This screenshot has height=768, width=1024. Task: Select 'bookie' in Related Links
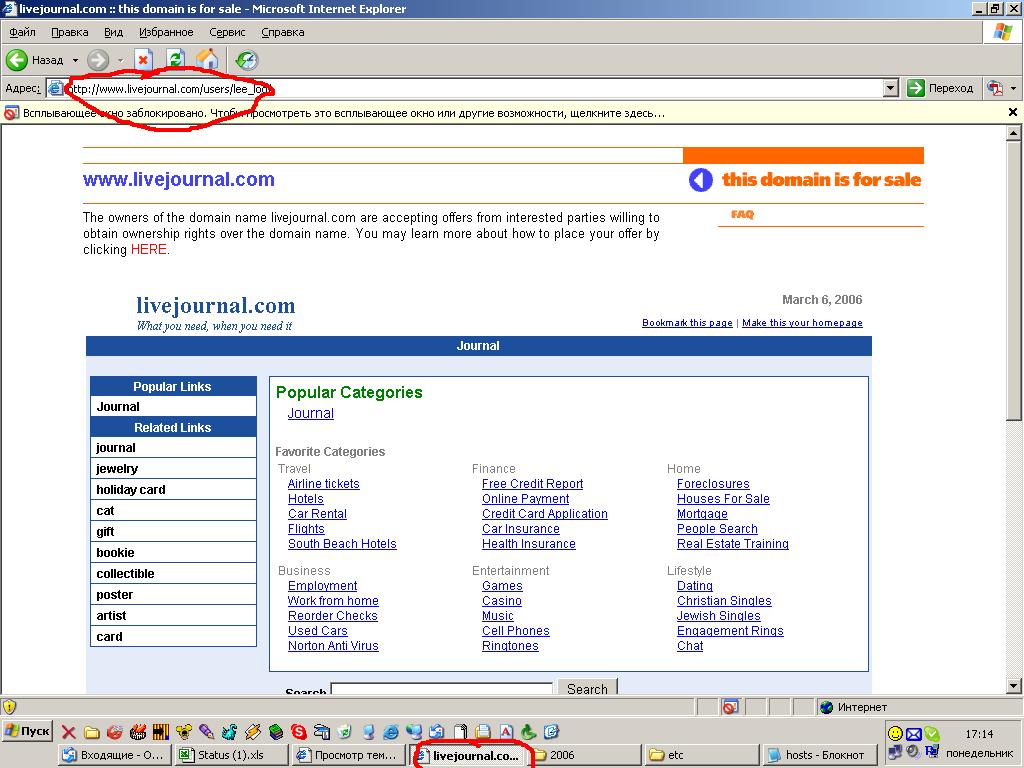click(x=173, y=552)
